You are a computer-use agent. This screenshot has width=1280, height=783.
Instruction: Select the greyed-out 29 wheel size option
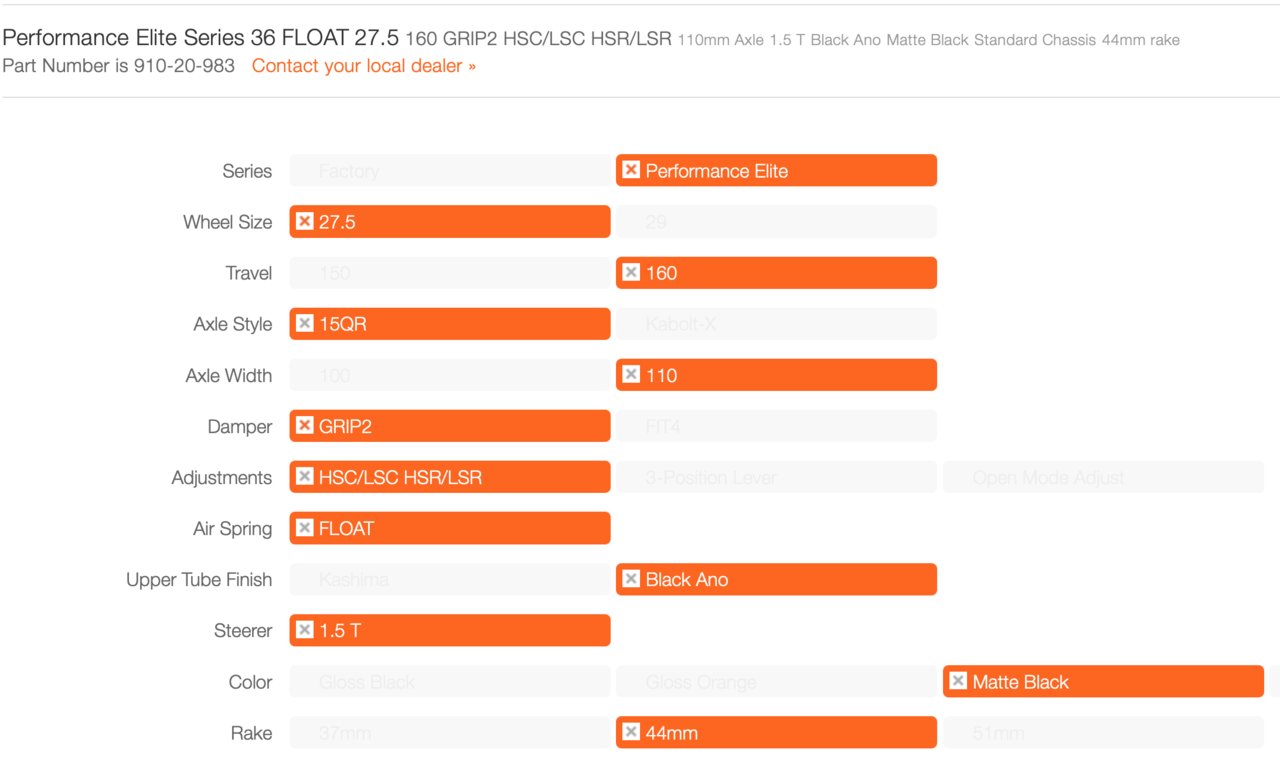(x=776, y=221)
